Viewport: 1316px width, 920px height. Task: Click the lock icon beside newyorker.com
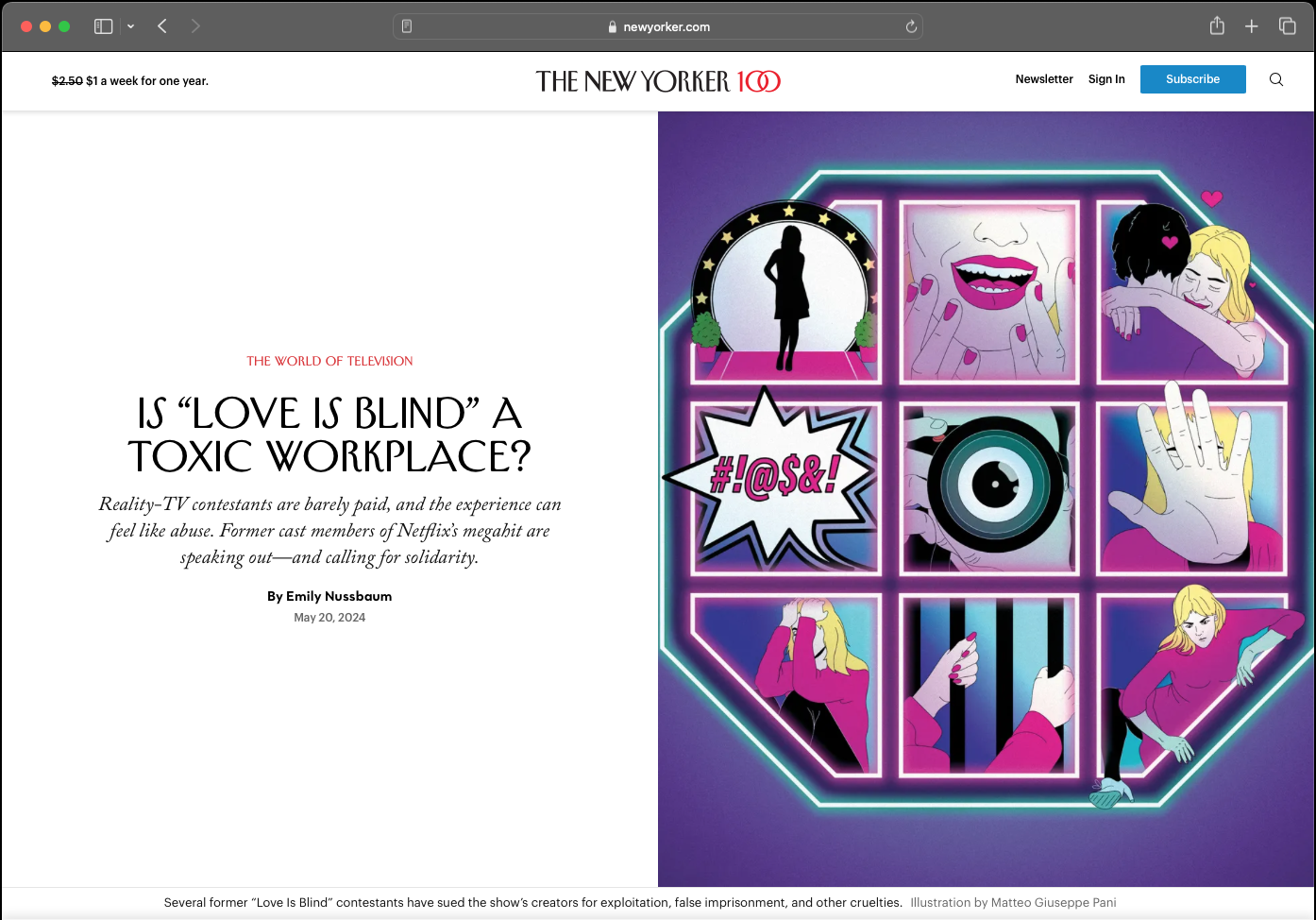coord(613,26)
